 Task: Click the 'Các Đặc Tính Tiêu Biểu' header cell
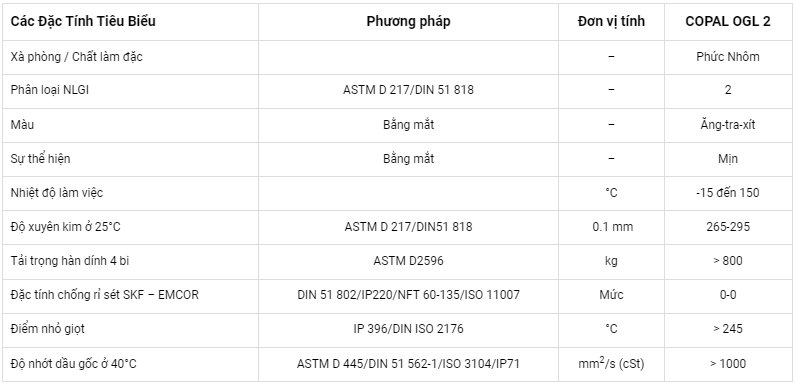point(83,22)
